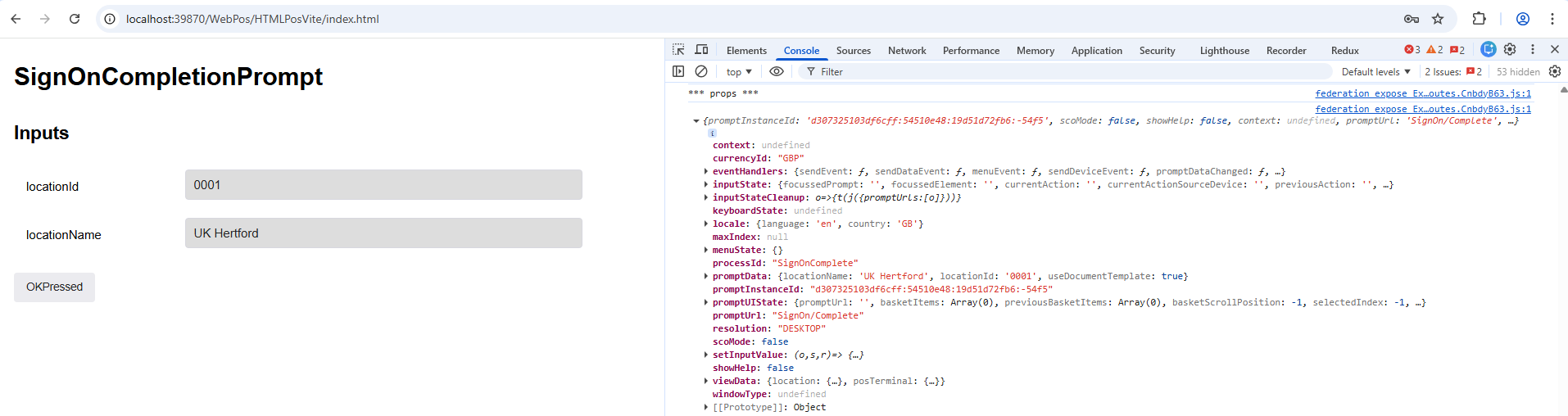Bookmark page with the star icon
The height and width of the screenshot is (416, 1568).
pos(1438,19)
